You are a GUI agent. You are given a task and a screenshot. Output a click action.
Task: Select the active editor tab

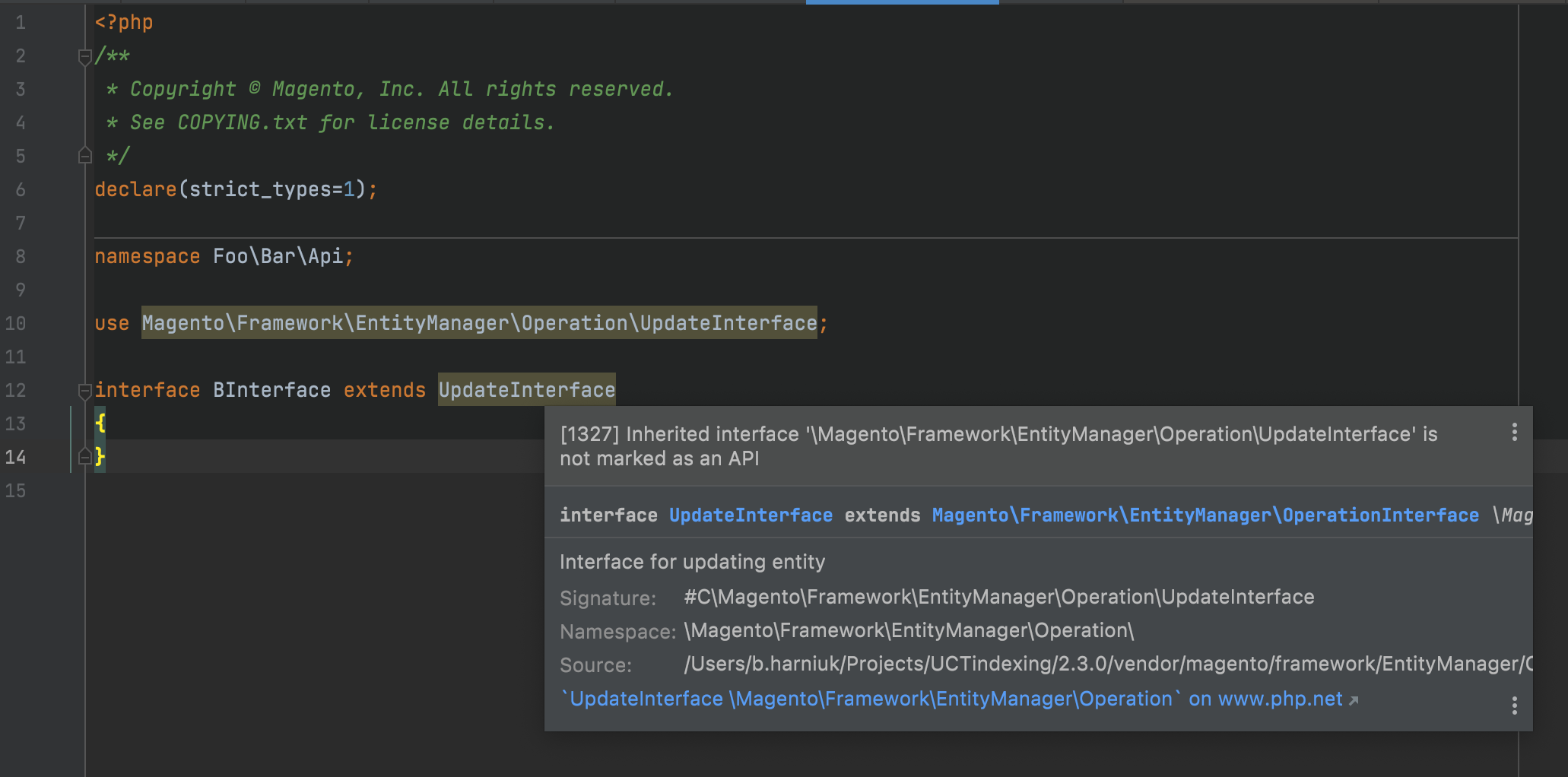pyautogui.click(x=903, y=2)
